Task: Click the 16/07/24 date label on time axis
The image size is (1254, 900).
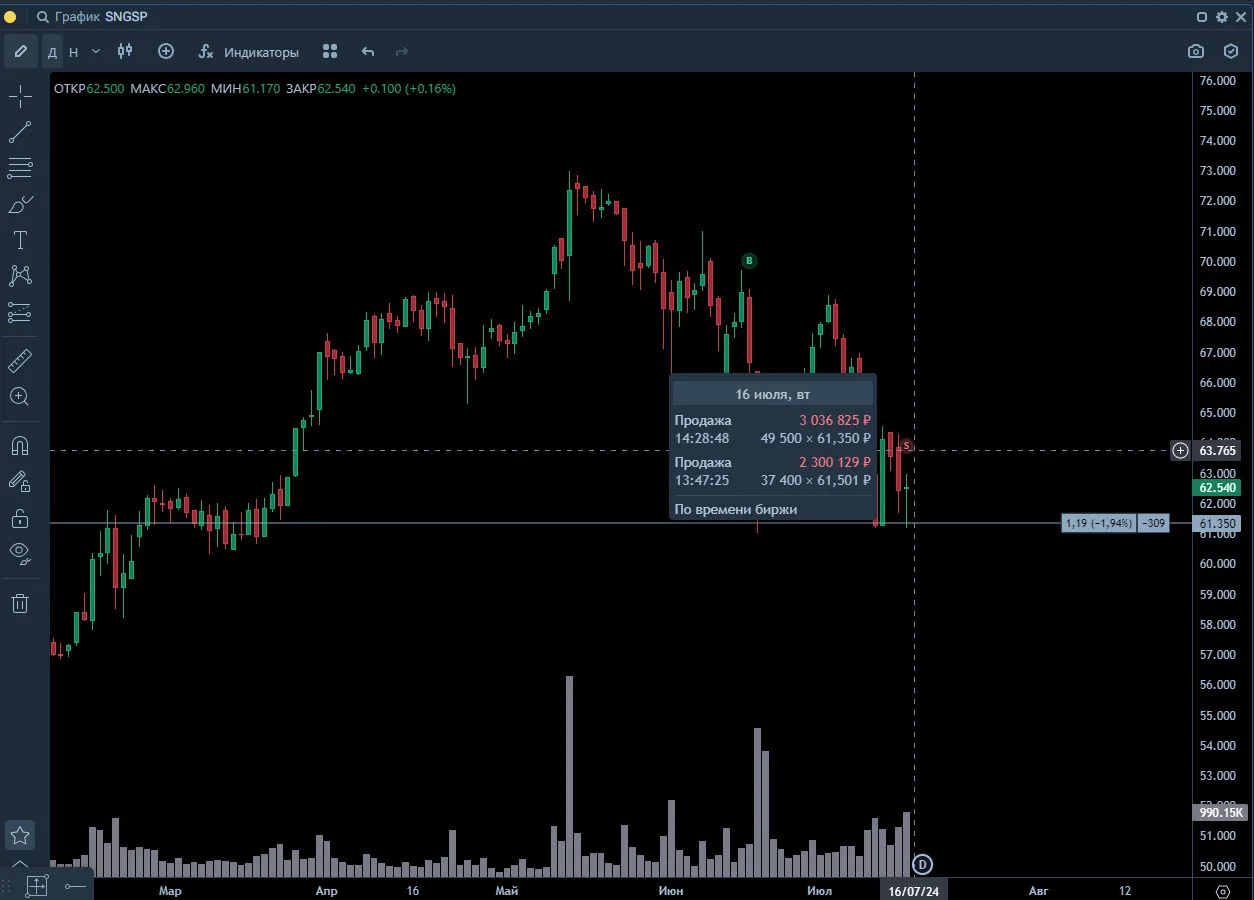Action: 914,890
